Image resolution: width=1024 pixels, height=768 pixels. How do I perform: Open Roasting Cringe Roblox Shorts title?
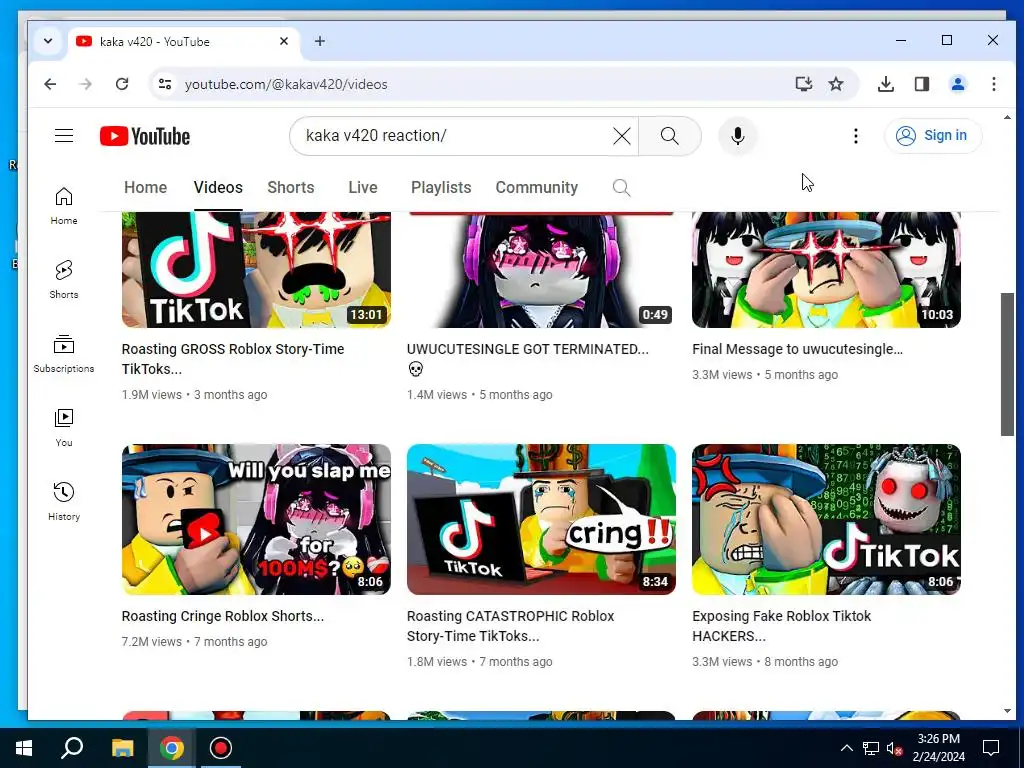[x=223, y=616]
